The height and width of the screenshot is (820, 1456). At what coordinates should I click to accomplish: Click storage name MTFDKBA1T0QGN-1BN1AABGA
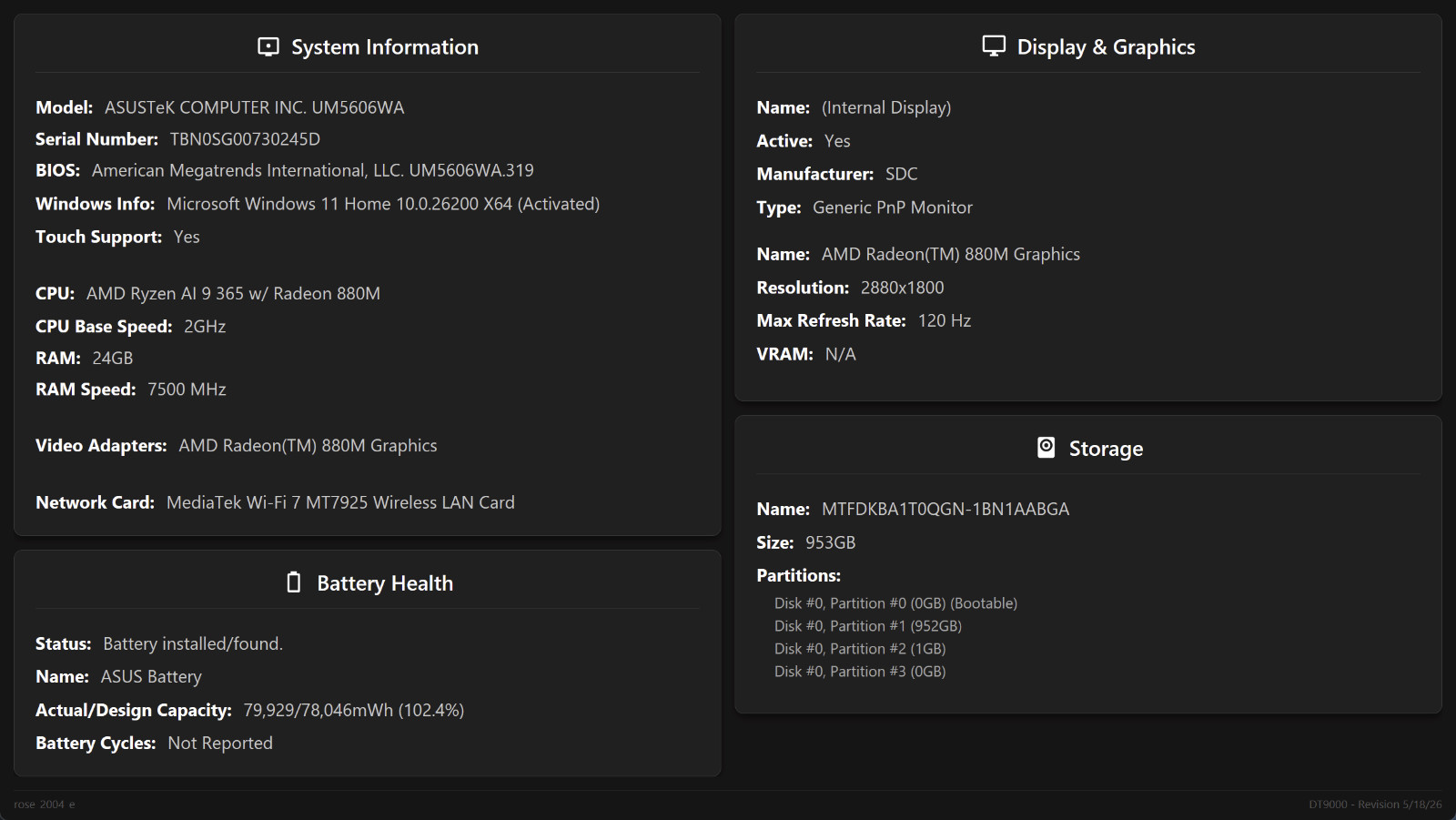pos(945,509)
